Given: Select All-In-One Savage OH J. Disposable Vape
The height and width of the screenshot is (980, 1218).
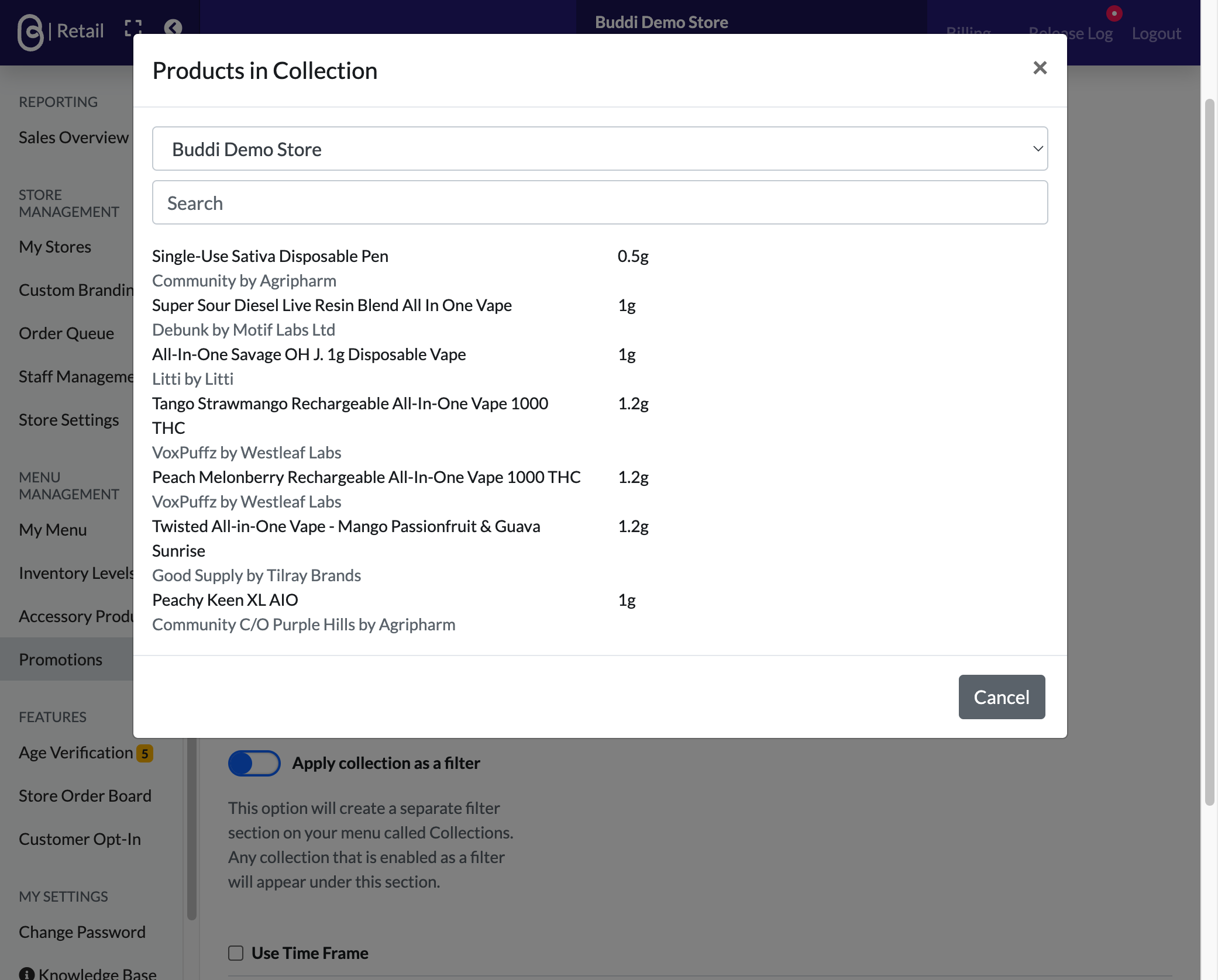Looking at the screenshot, I should point(309,354).
